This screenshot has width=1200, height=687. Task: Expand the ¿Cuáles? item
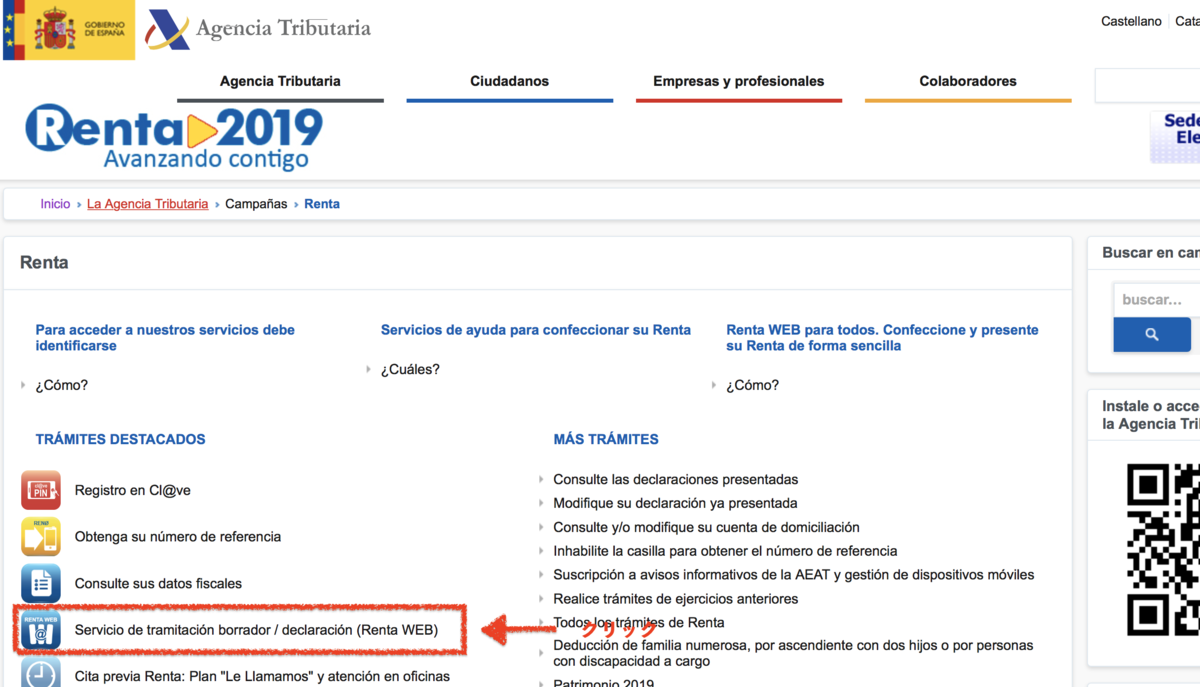point(410,369)
